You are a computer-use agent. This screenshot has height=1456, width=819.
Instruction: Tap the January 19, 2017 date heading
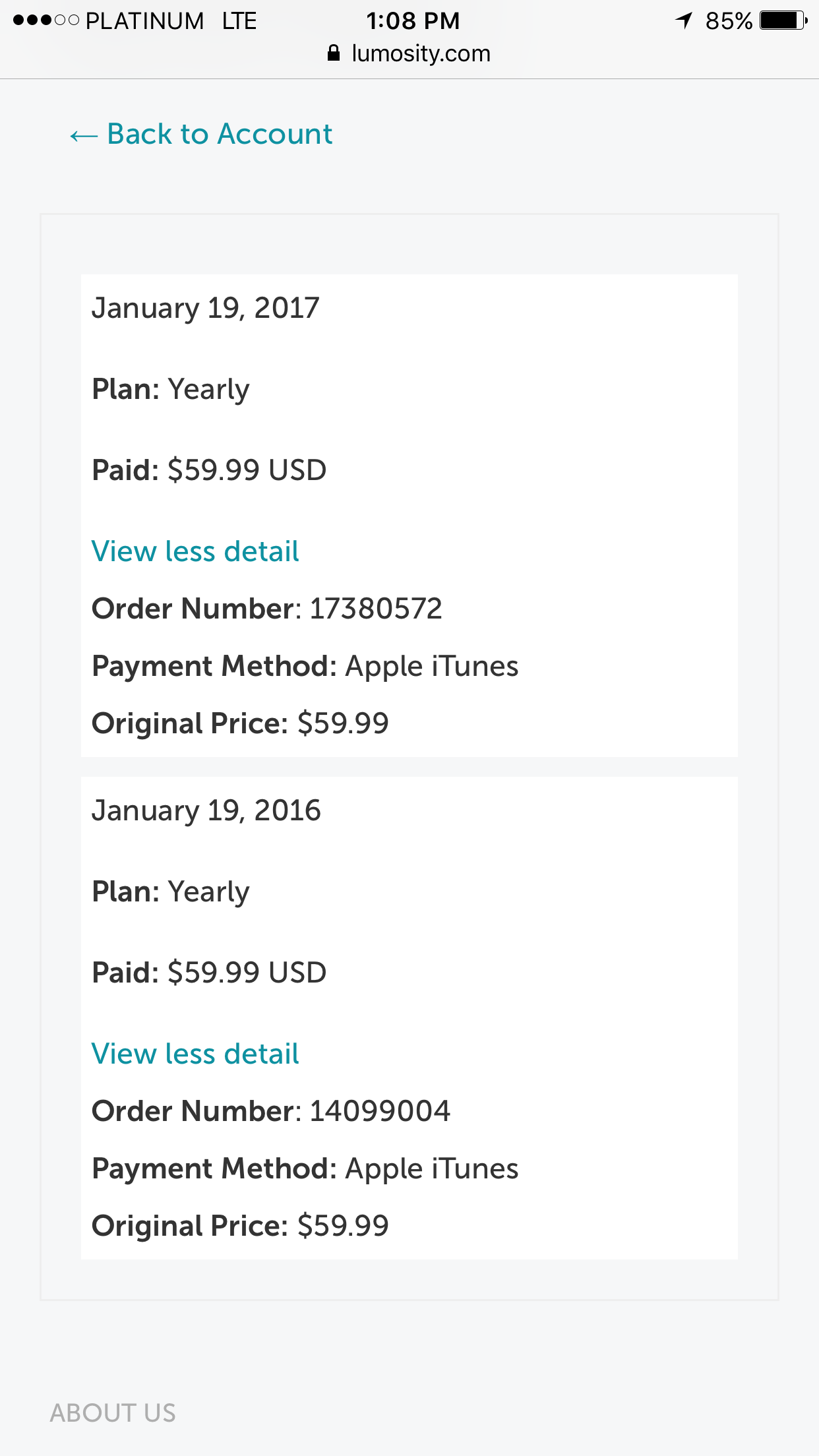206,308
